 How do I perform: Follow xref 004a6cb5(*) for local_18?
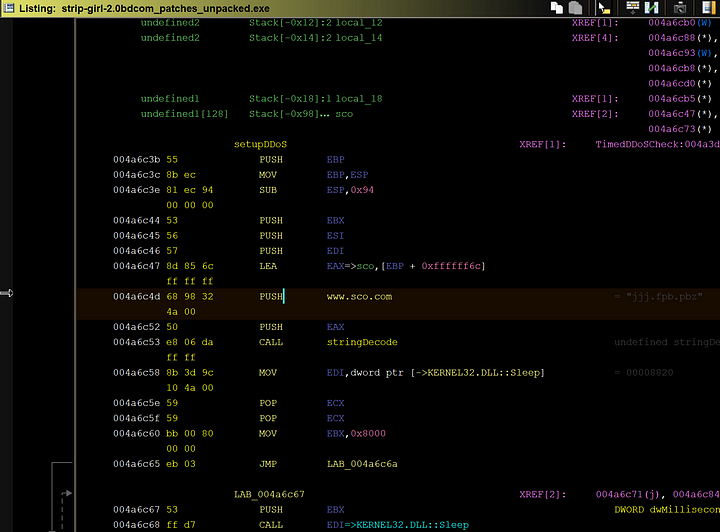pyautogui.click(x=680, y=99)
